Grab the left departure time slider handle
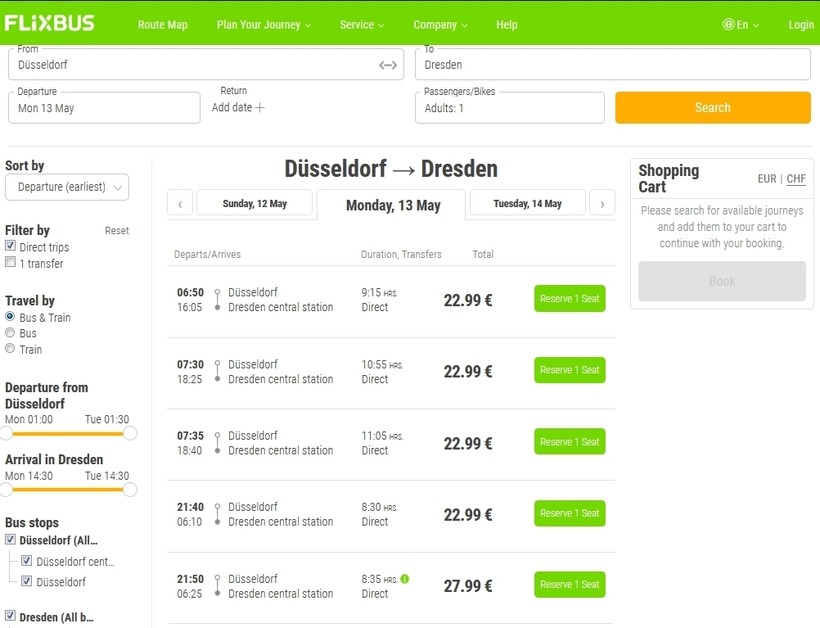This screenshot has height=628, width=820. coord(6,433)
